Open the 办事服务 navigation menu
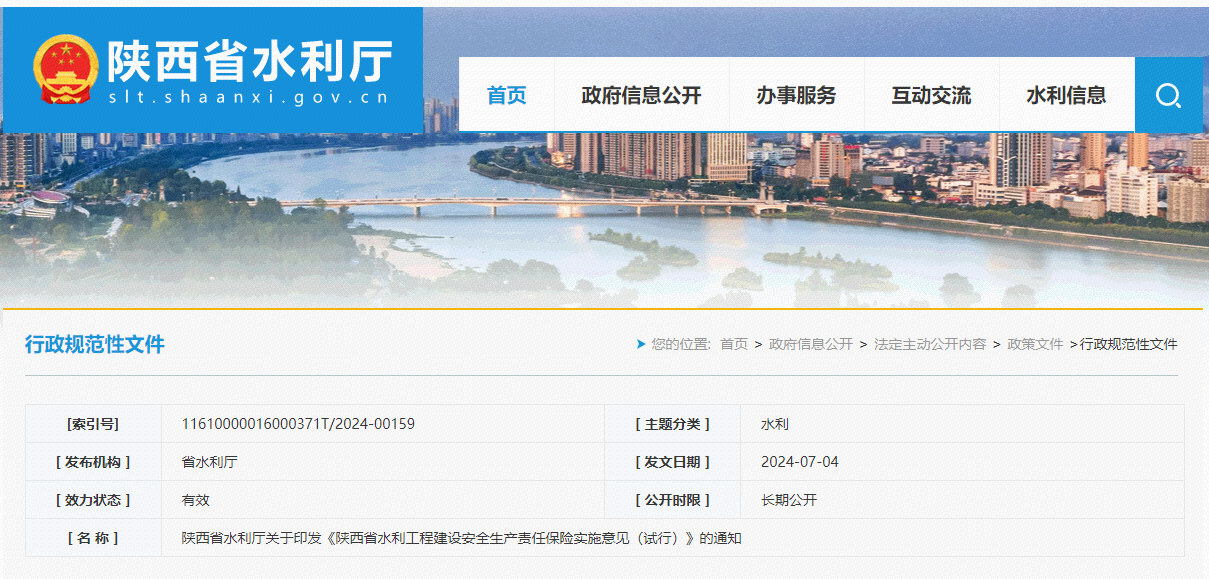Image resolution: width=1209 pixels, height=579 pixels. tap(796, 95)
